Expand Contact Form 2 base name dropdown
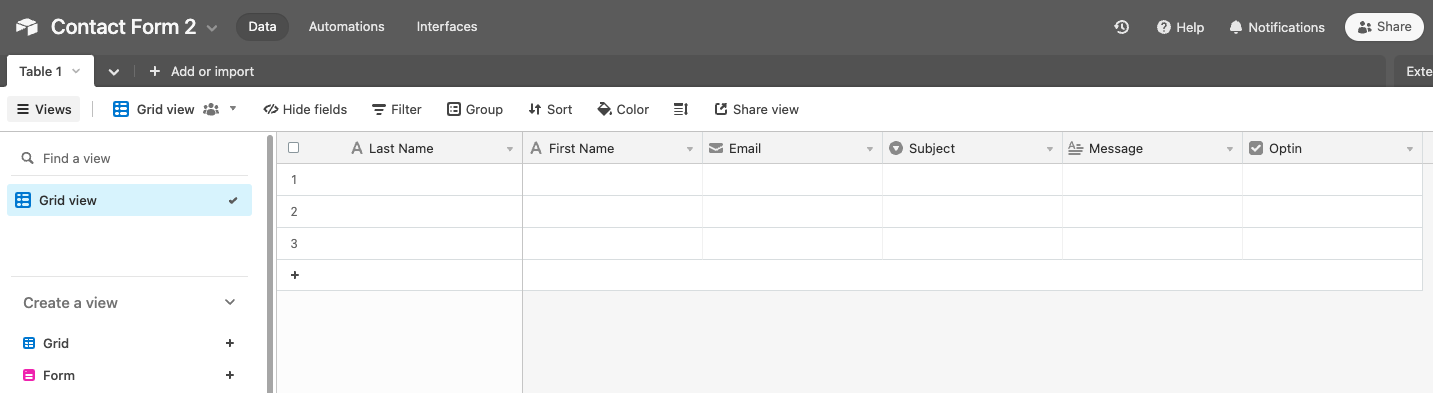Viewport: 1433px width, 393px height. [x=212, y=28]
